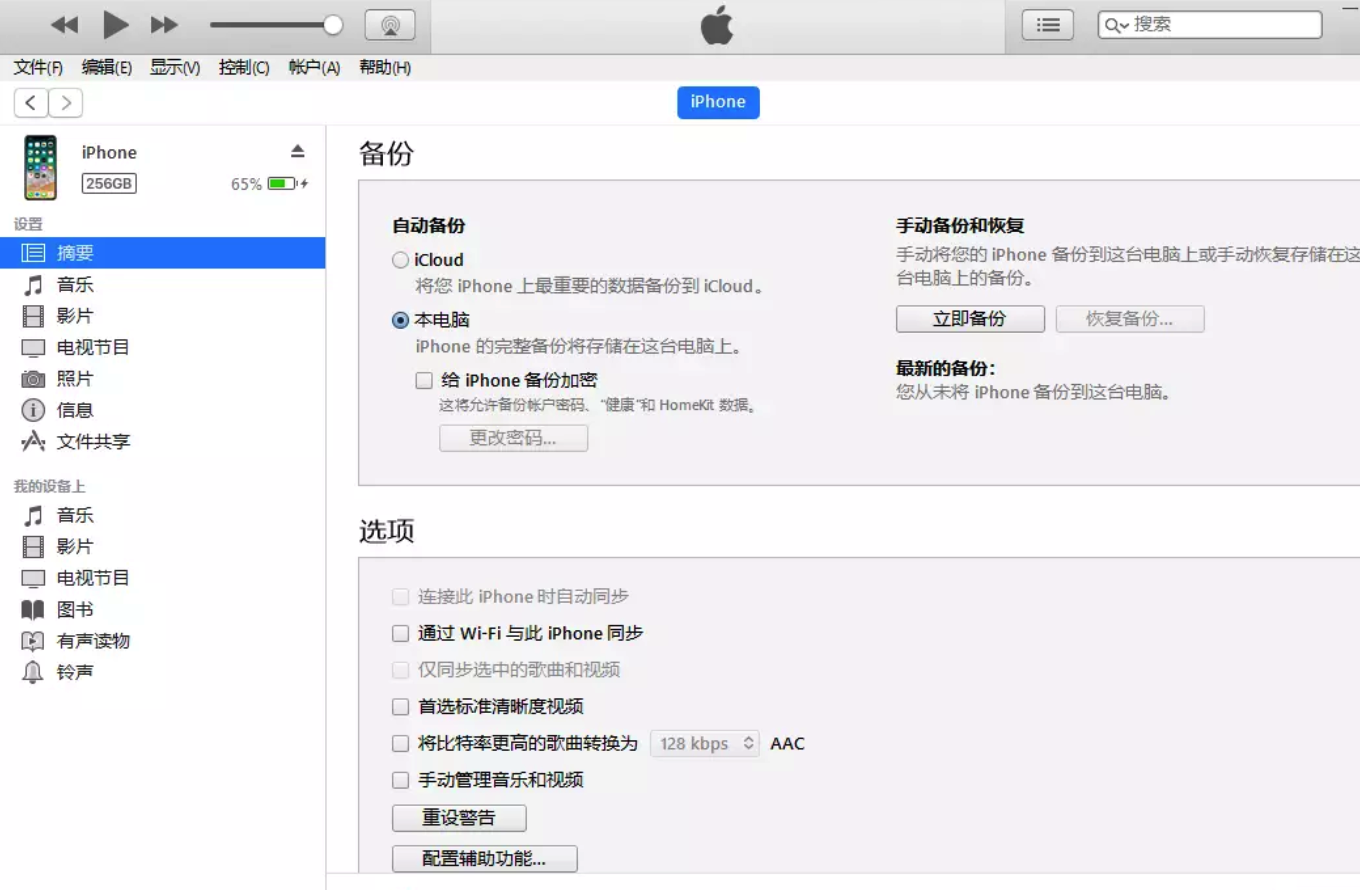Viewport: 1360px width, 890px height.
Task: Open 图书 book icon in sidebar
Action: point(34,609)
